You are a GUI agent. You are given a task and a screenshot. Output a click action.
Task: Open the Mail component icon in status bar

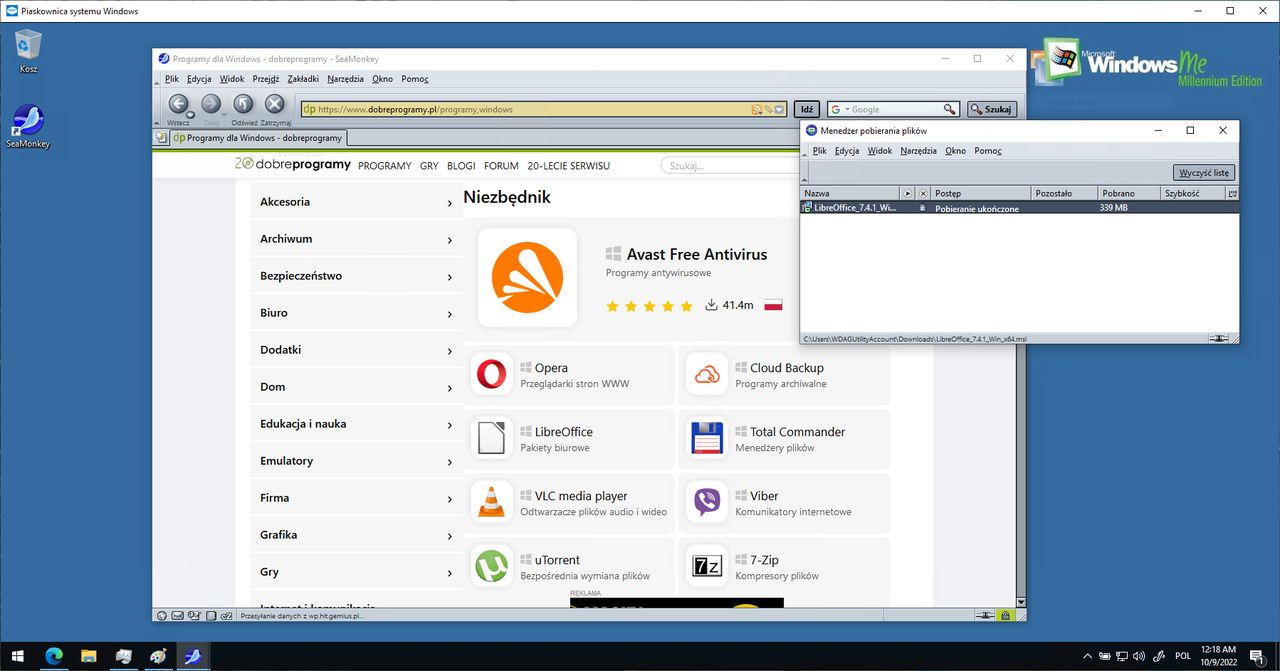pos(177,615)
